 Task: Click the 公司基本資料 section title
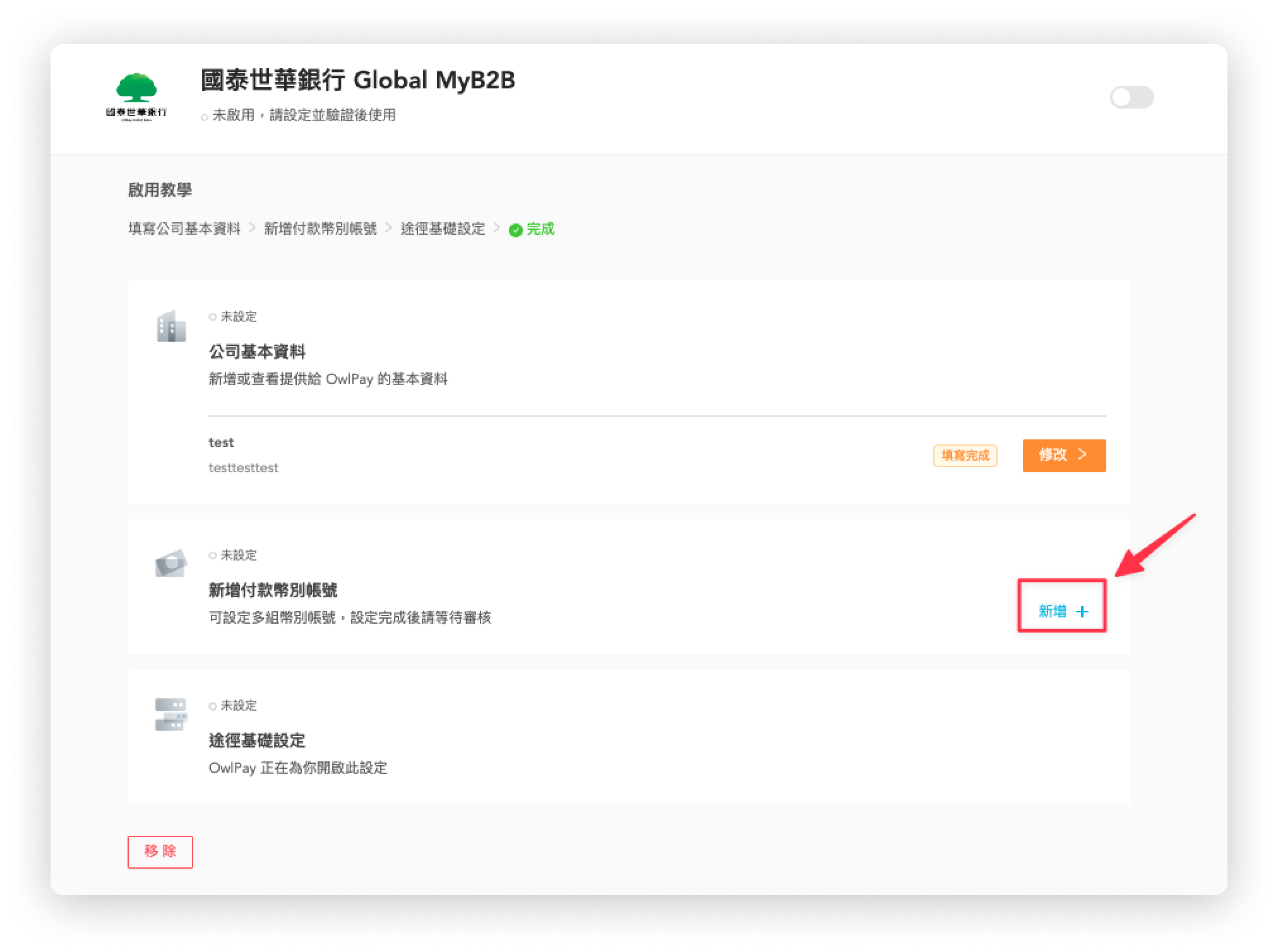pos(257,352)
